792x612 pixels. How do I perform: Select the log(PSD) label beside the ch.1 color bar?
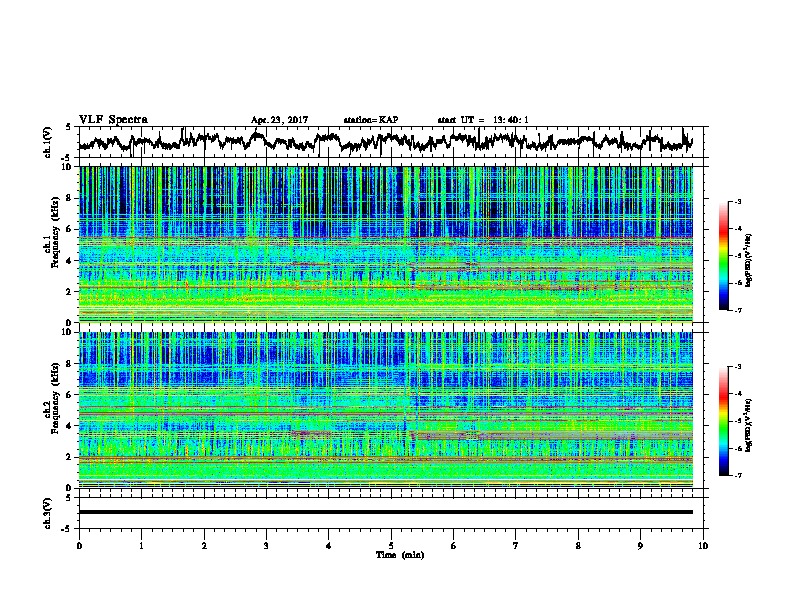coord(749,260)
